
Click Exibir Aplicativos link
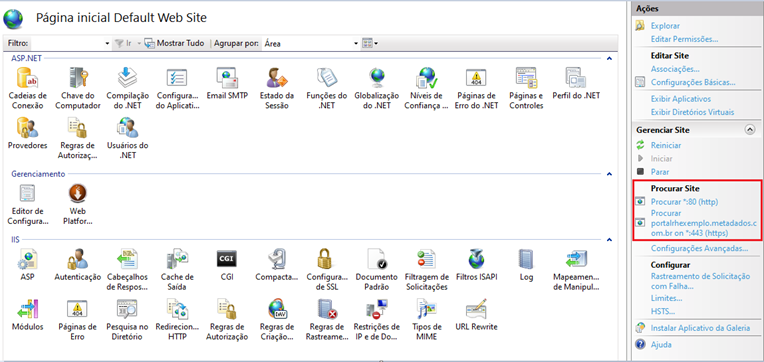click(681, 99)
